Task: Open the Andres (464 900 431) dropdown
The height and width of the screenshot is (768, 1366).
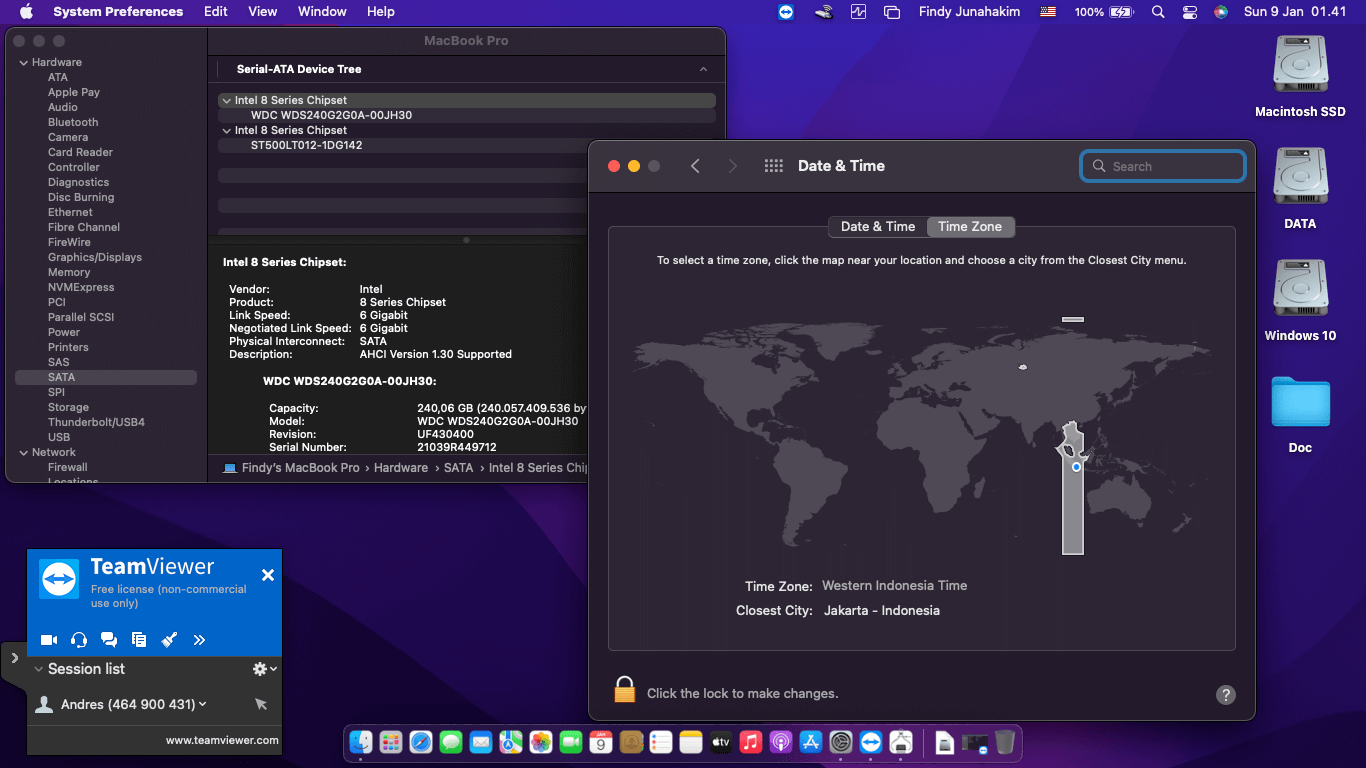Action: click(x=202, y=704)
